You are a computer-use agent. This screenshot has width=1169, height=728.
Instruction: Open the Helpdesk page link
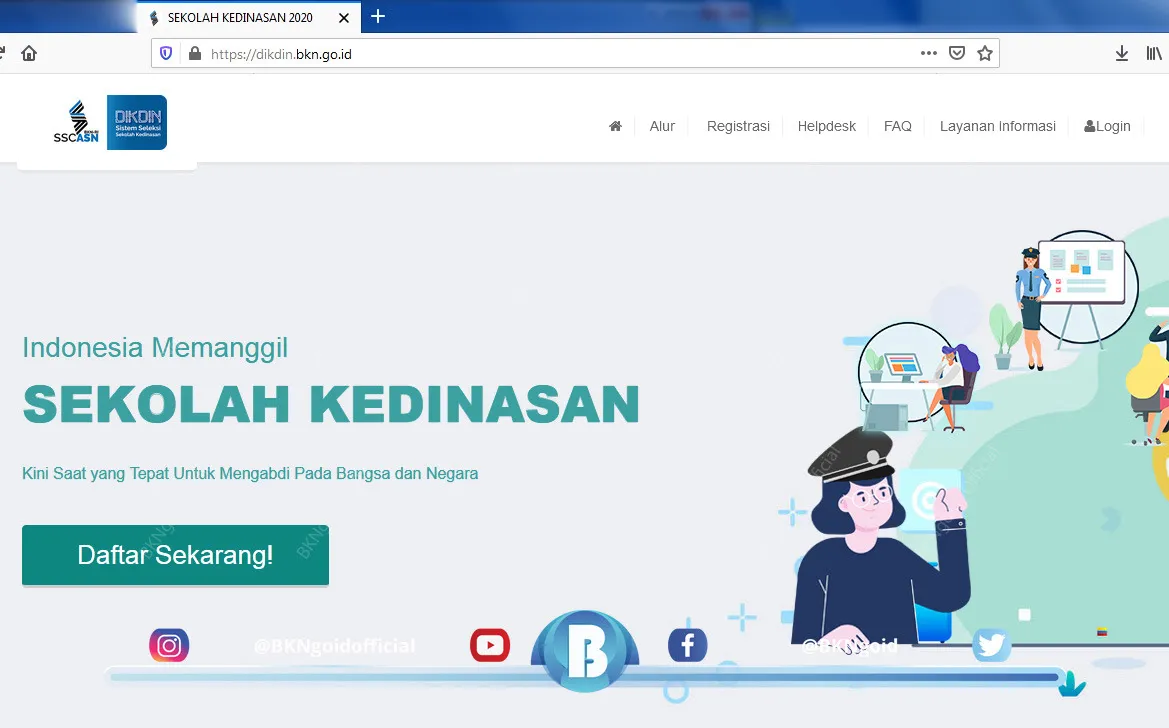(827, 126)
